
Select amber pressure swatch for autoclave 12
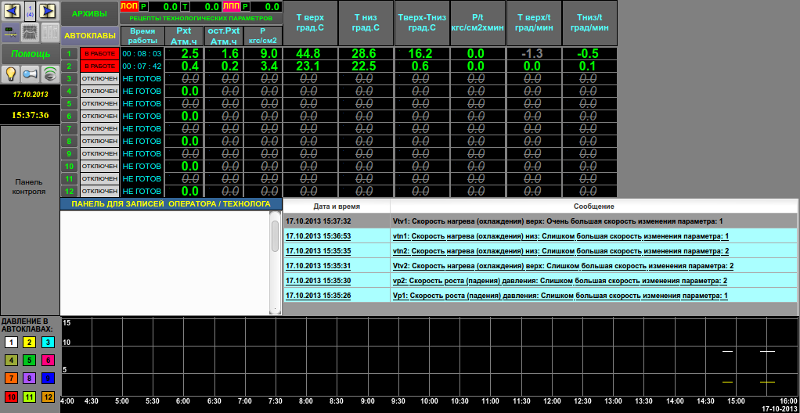tap(48, 397)
